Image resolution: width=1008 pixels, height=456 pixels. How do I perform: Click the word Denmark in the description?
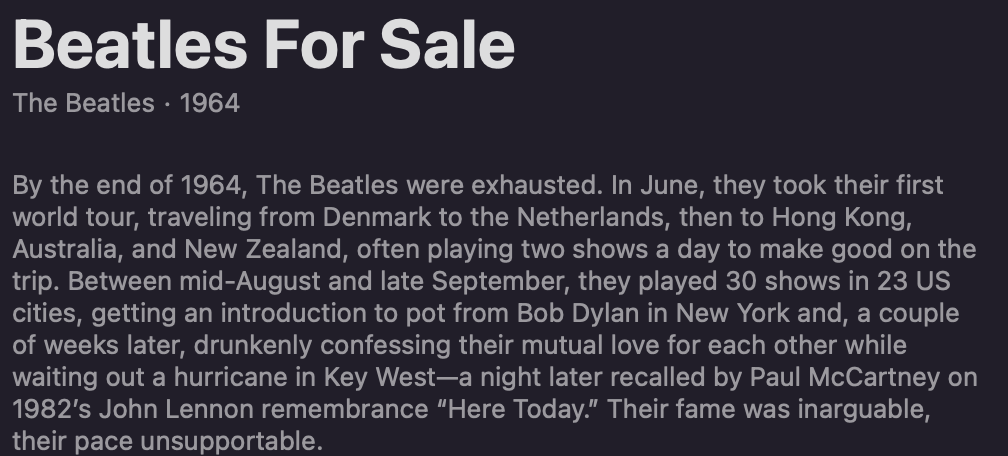coord(377,217)
